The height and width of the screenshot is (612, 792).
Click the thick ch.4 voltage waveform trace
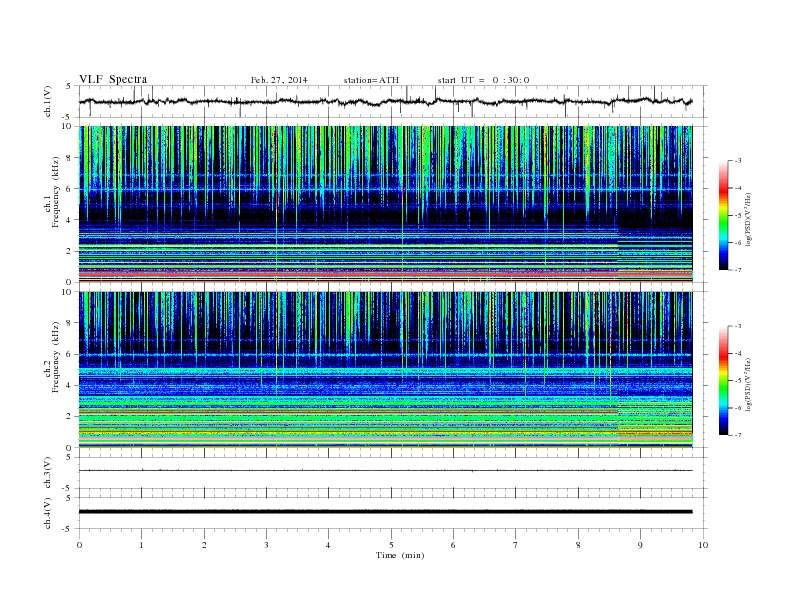click(385, 512)
